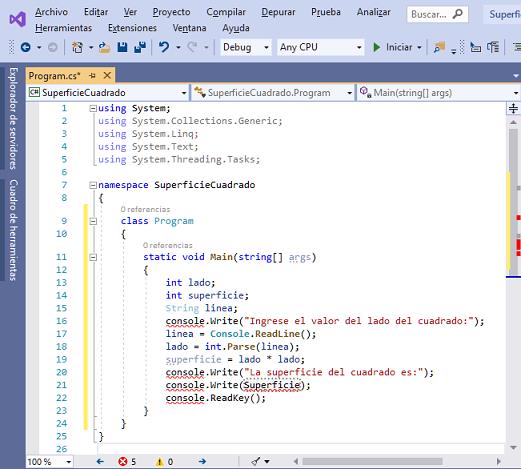The width and height of the screenshot is (521, 469).
Task: Open the Iniciar options dropdown arrow
Action: click(419, 48)
